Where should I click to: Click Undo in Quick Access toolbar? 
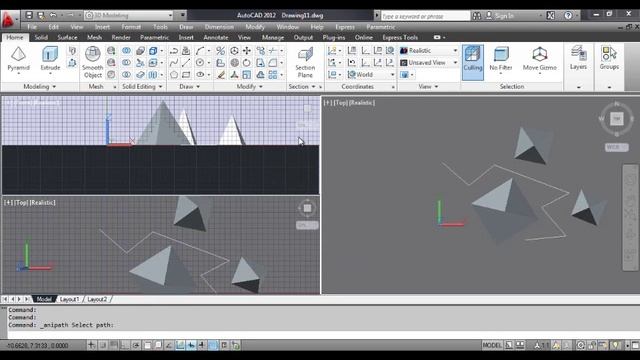coord(53,16)
